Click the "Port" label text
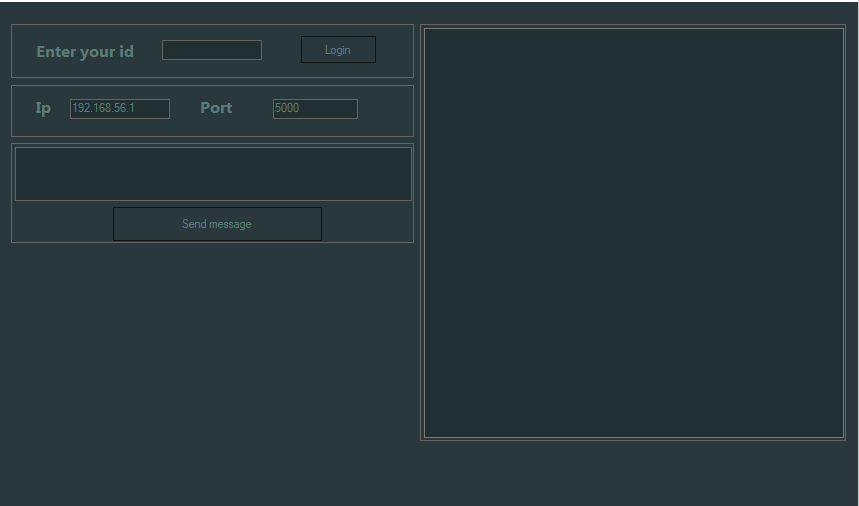The image size is (859, 506). 216,108
